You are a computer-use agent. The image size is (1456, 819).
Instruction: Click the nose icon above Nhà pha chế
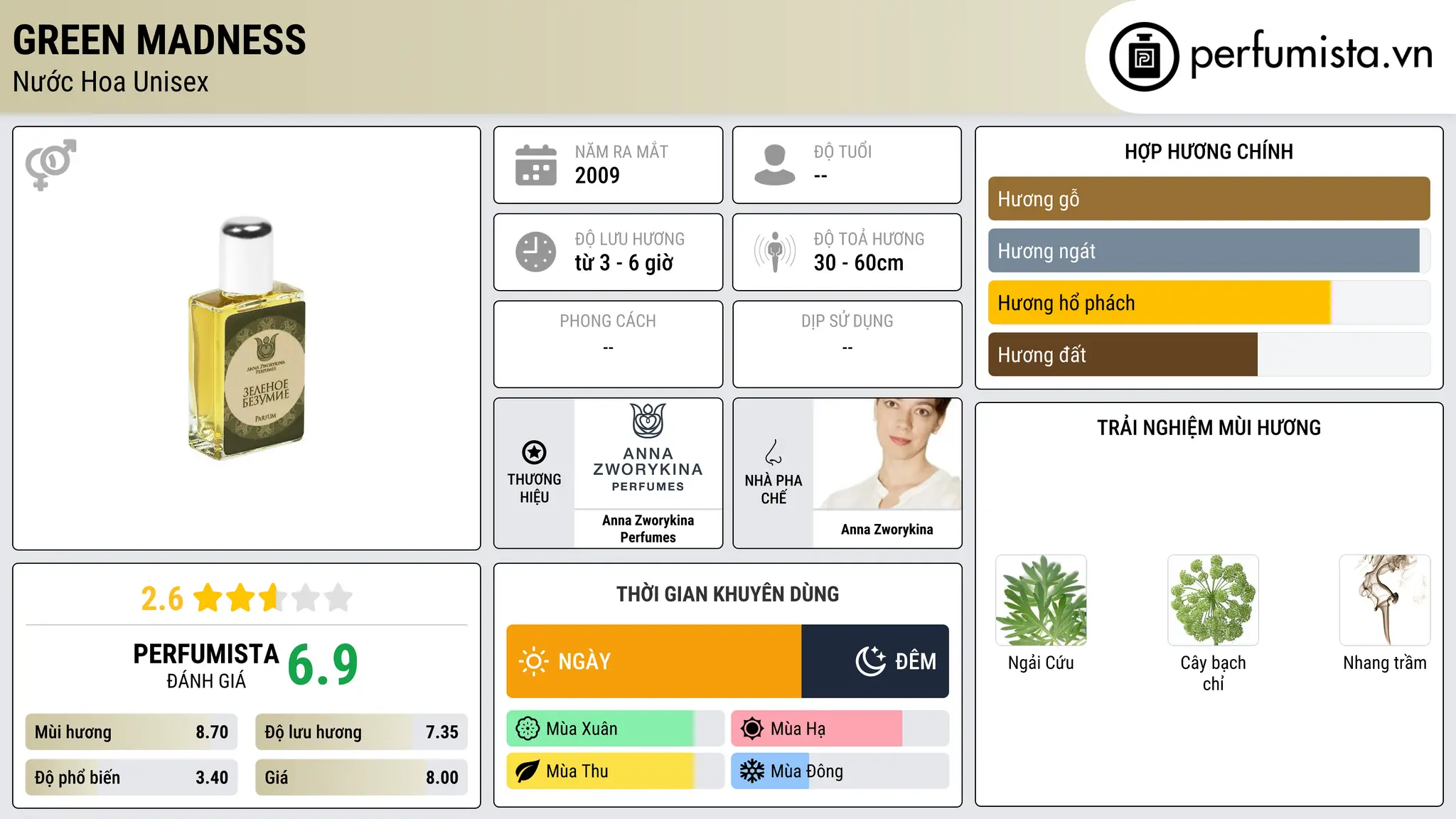point(773,452)
